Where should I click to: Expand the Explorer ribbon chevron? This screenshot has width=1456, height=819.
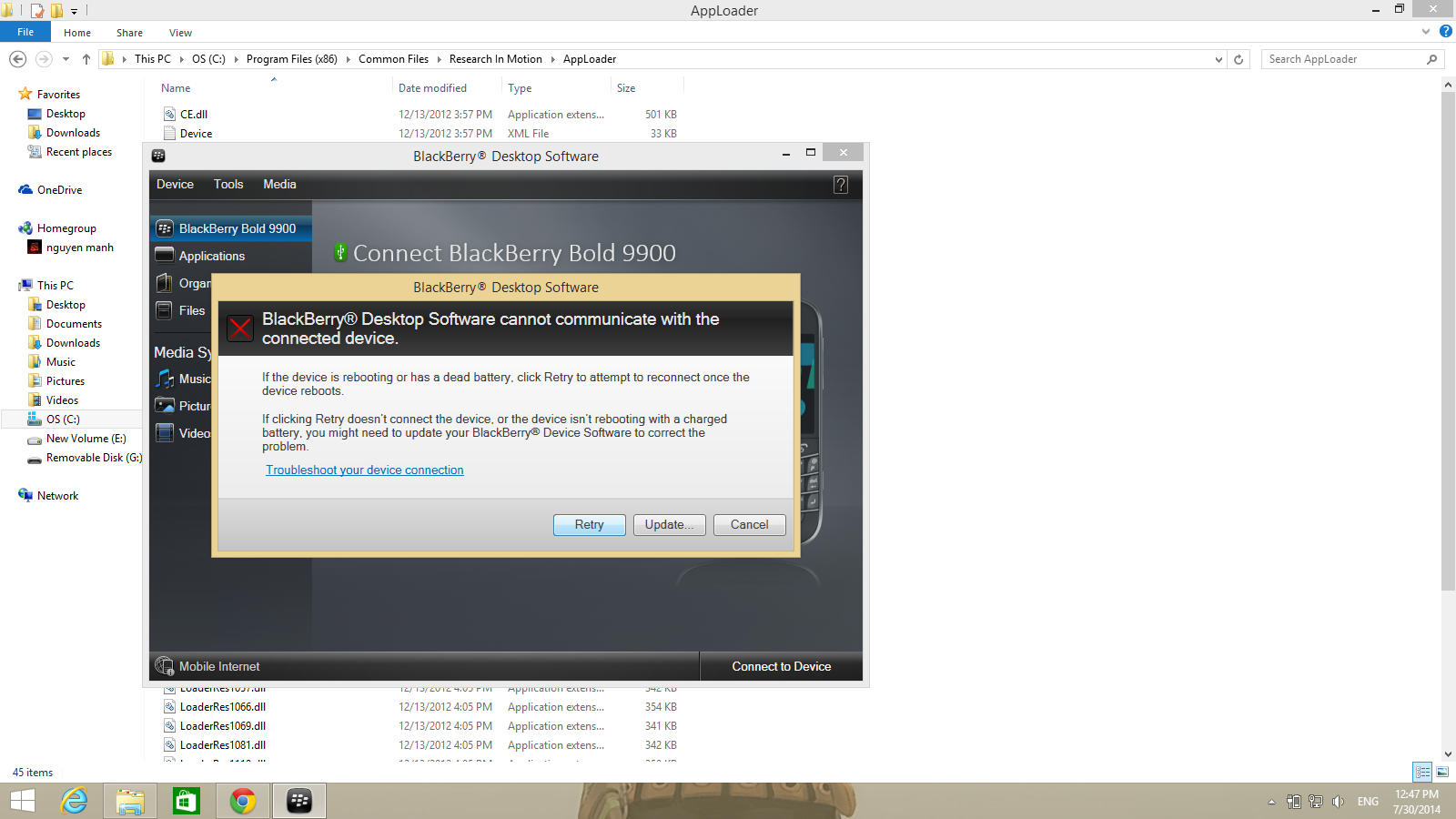pos(1426,32)
